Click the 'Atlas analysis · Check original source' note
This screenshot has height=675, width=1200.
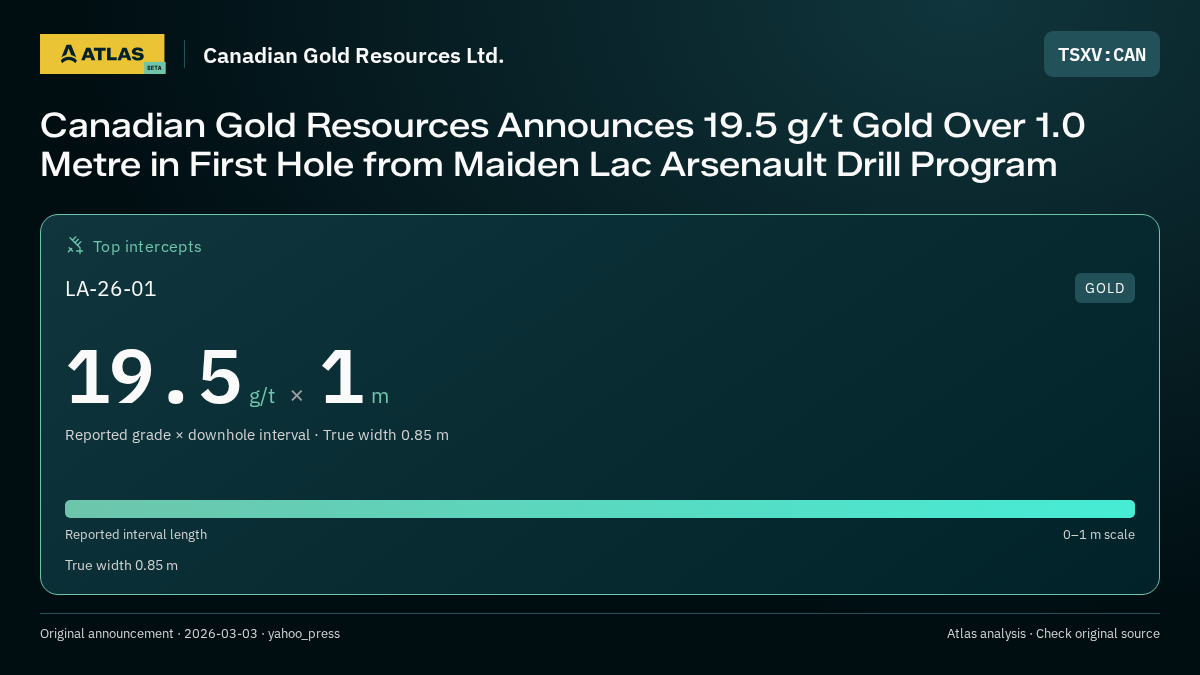1053,634
